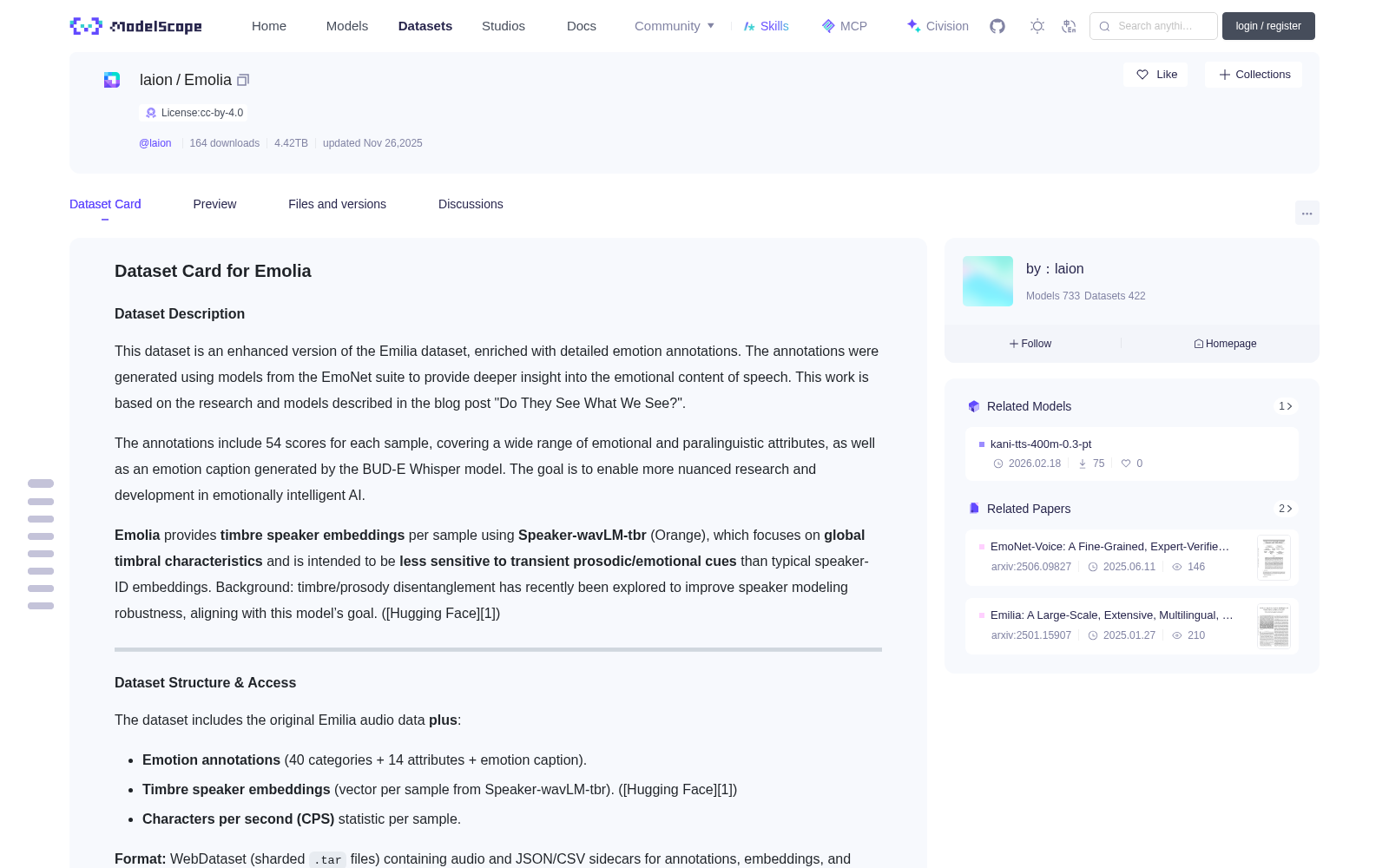Click Dataset Structure & Access heading

click(x=205, y=683)
